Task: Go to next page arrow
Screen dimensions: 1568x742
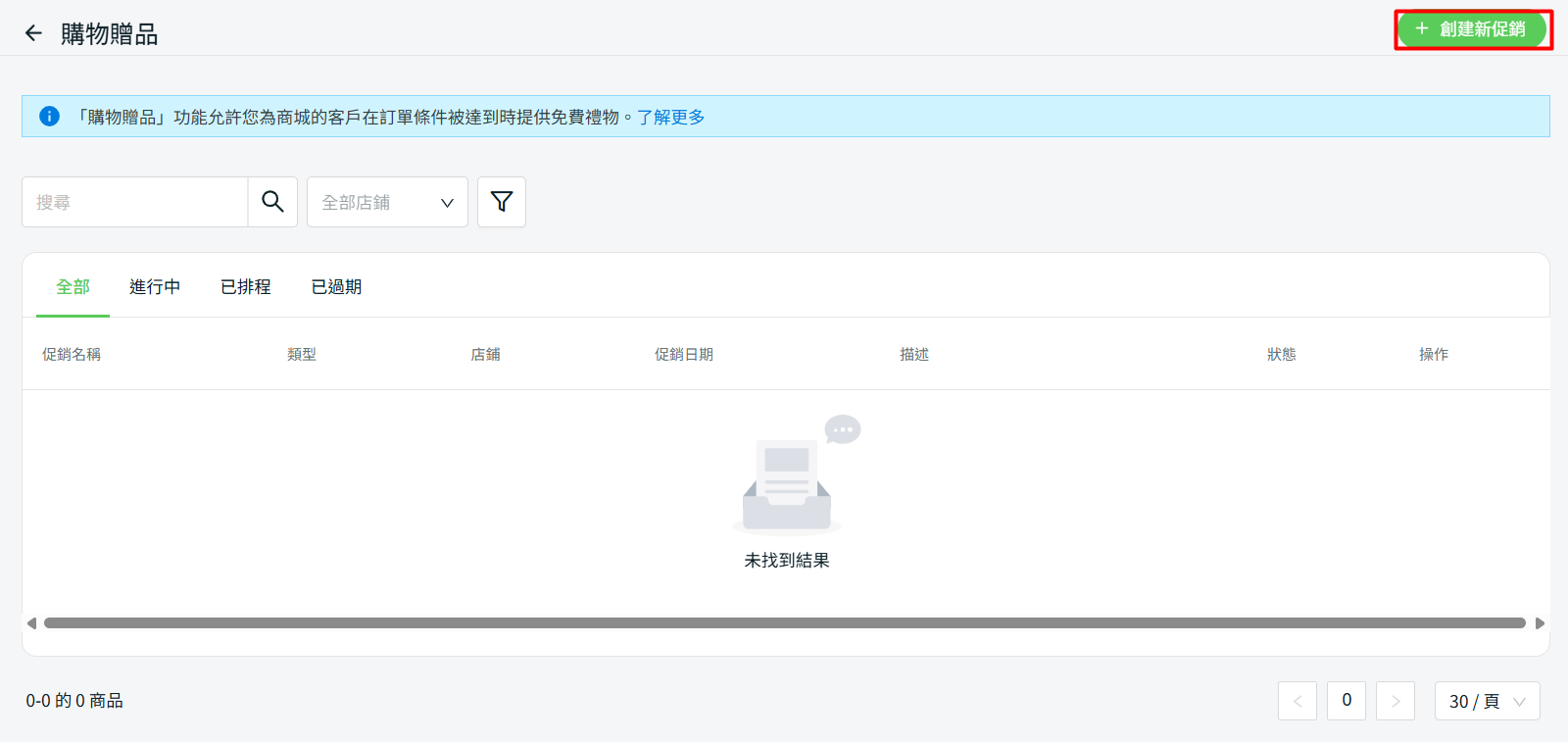Action: tap(1395, 701)
